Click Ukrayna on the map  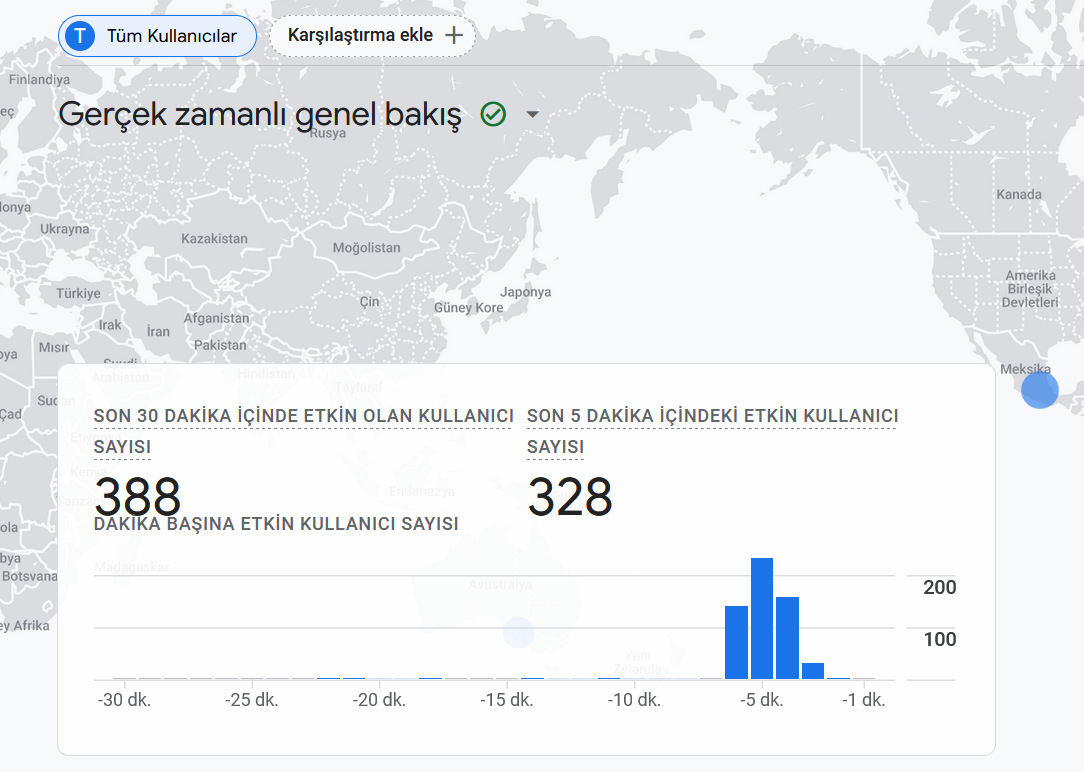point(64,229)
